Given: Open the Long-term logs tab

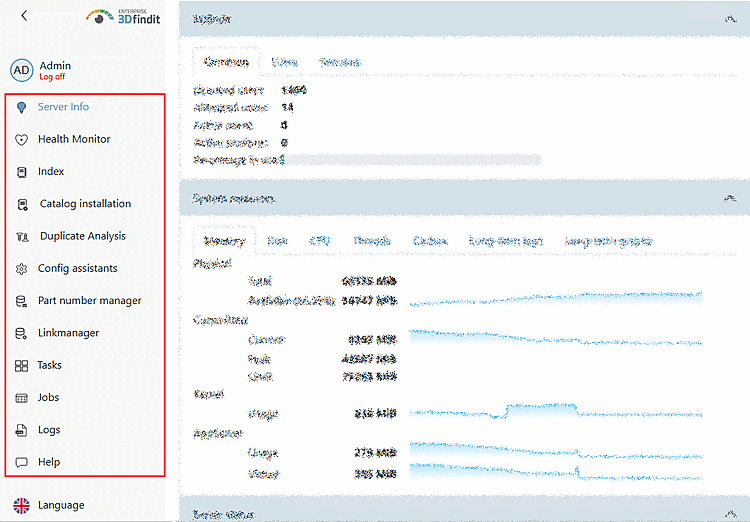Looking at the screenshot, I should point(506,241).
